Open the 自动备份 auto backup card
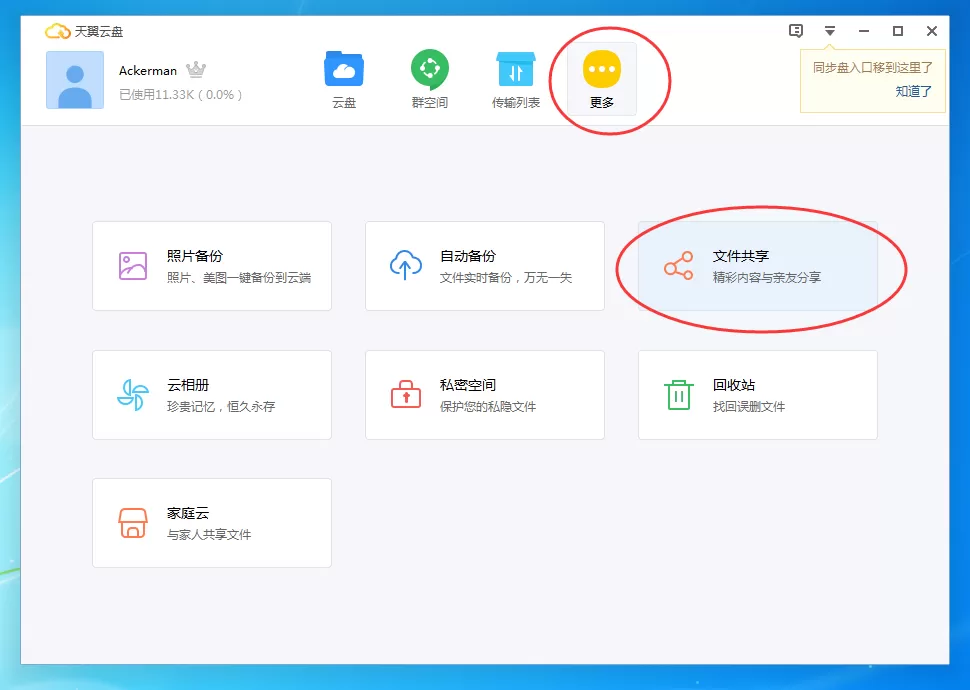Image resolution: width=970 pixels, height=690 pixels. (x=485, y=266)
